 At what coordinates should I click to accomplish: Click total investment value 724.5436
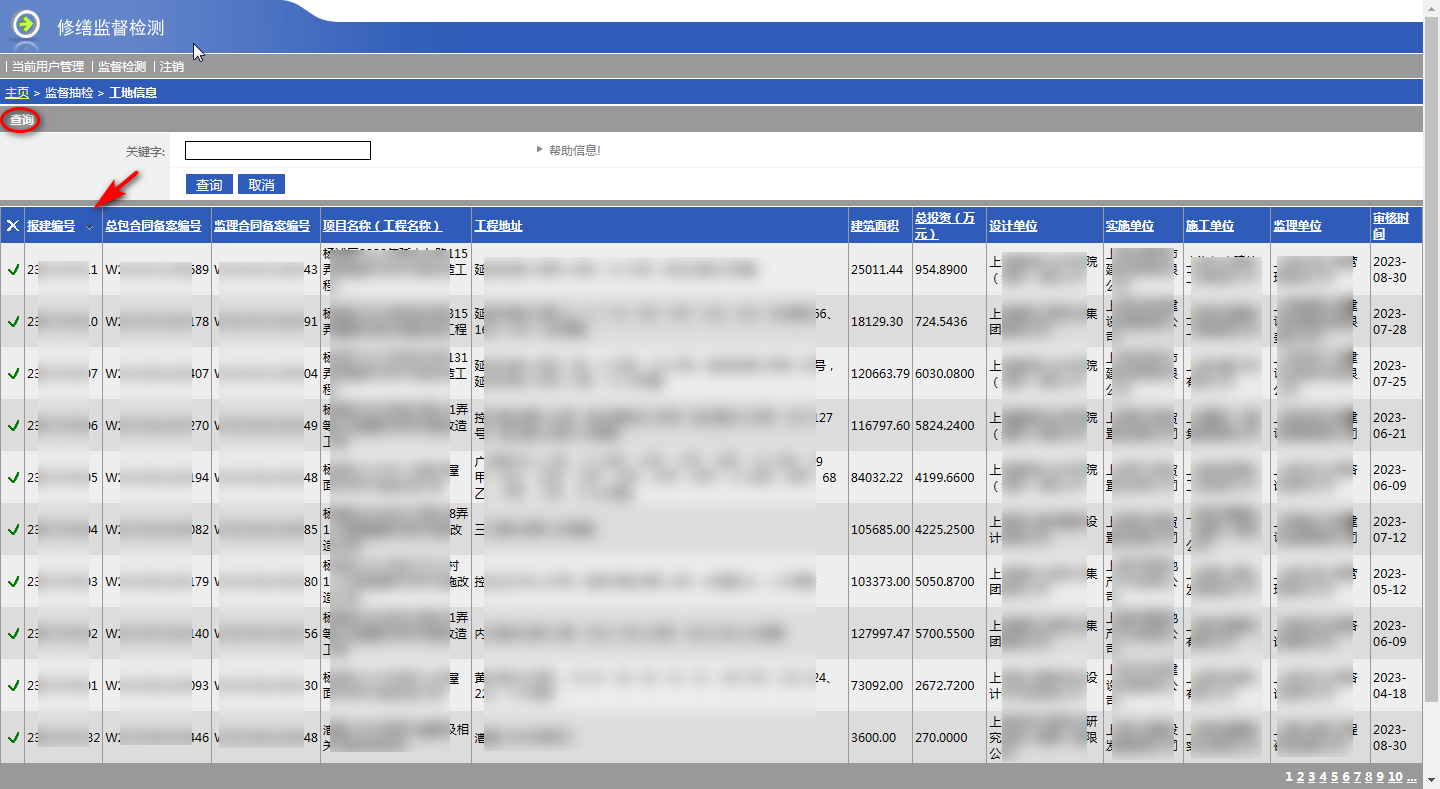pyautogui.click(x=941, y=322)
